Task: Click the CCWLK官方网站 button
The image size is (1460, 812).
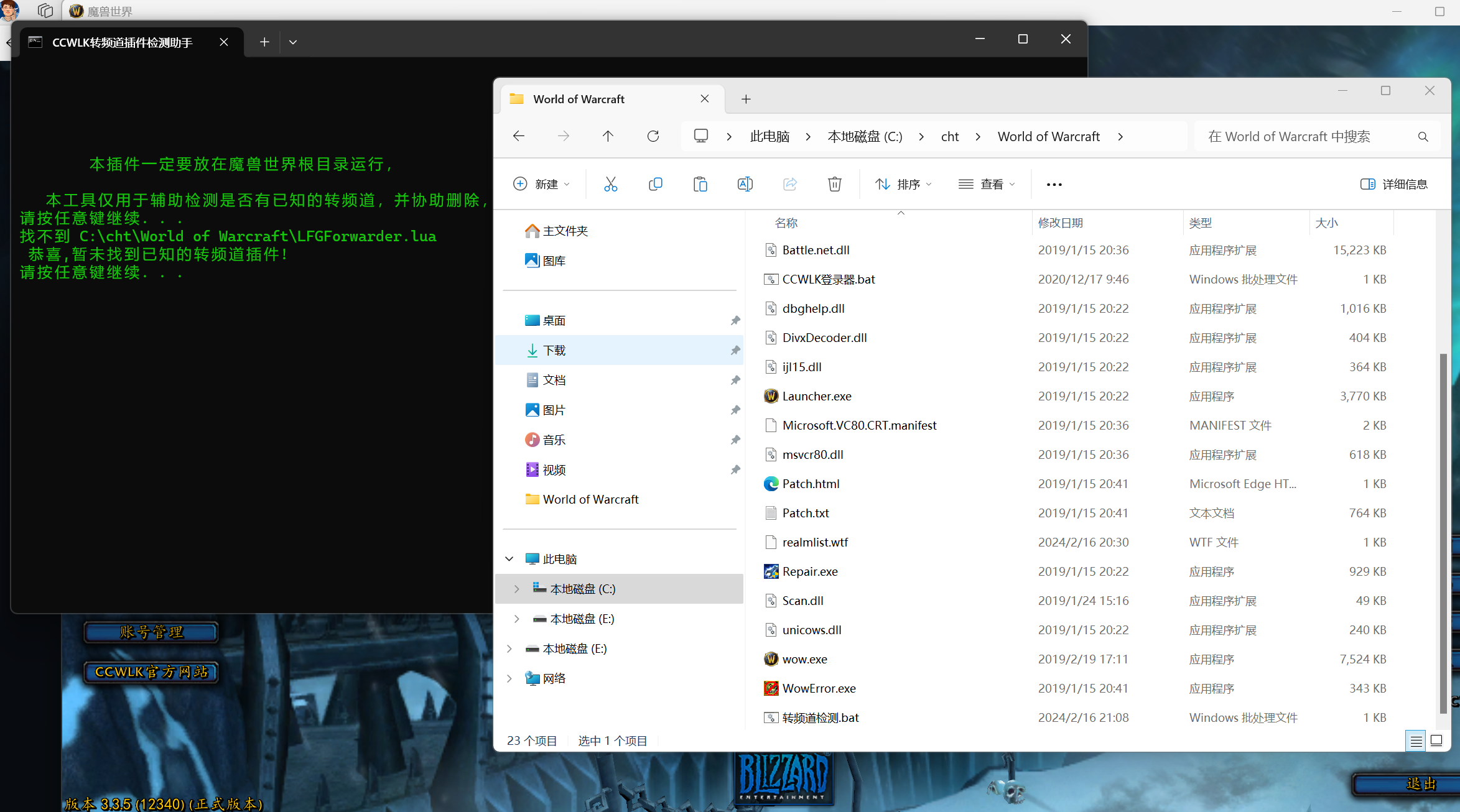Action: click(151, 672)
